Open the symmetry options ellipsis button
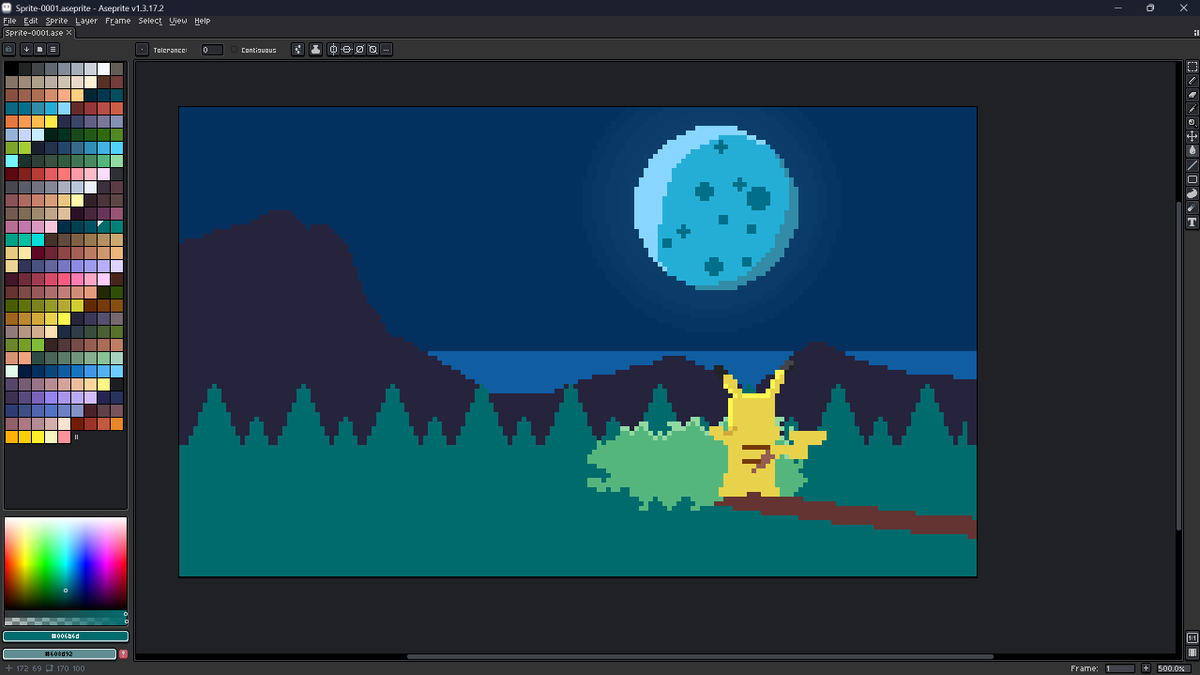The image size is (1200, 675). (x=386, y=49)
